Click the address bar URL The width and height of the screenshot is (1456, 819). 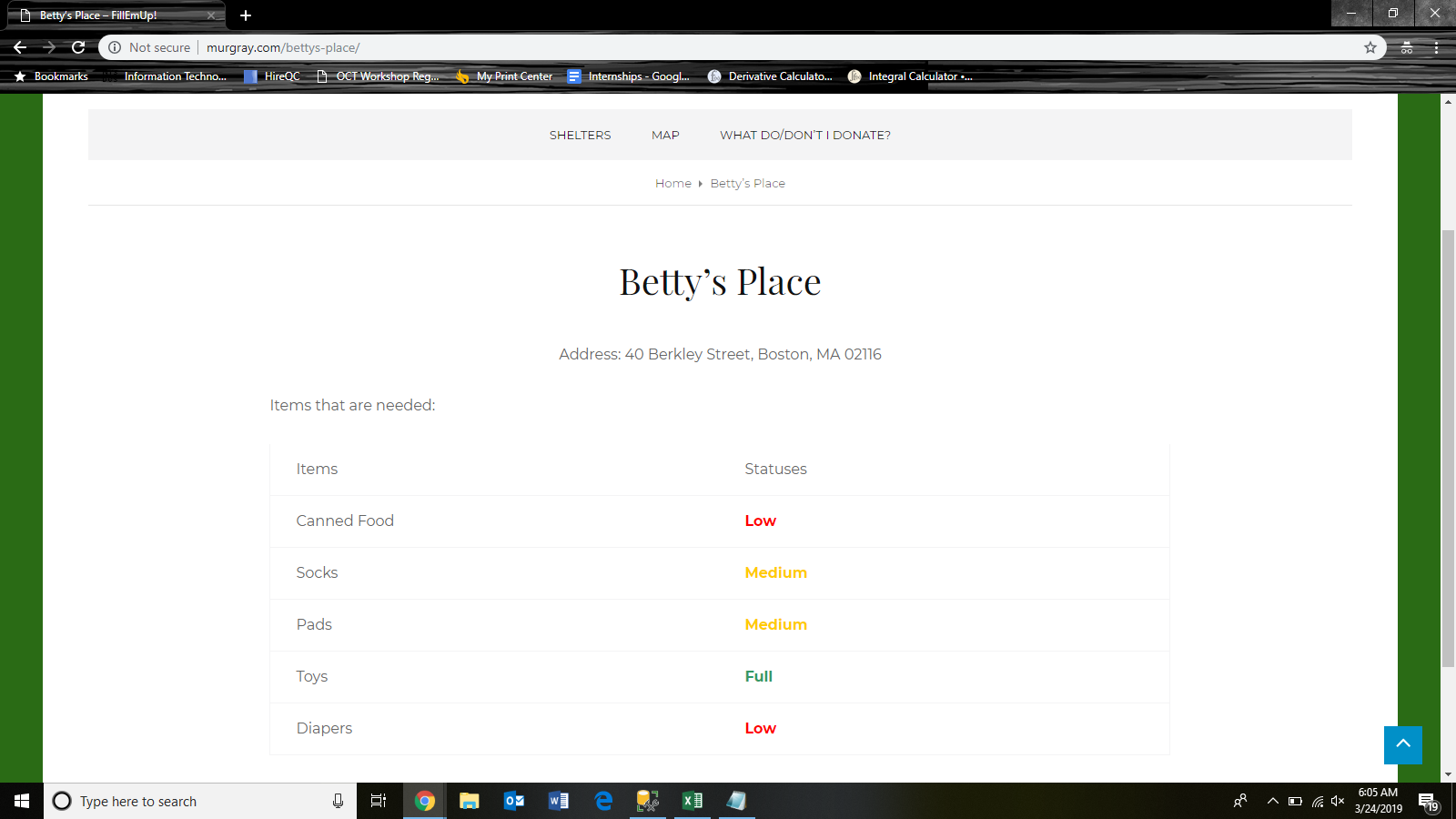click(283, 47)
